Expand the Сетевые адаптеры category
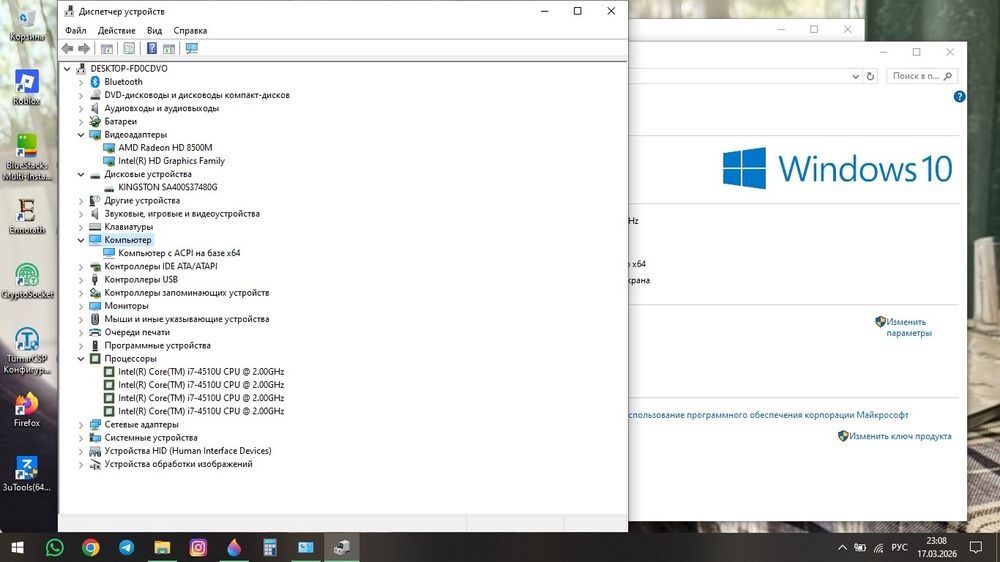This screenshot has width=1000, height=562. [81, 425]
